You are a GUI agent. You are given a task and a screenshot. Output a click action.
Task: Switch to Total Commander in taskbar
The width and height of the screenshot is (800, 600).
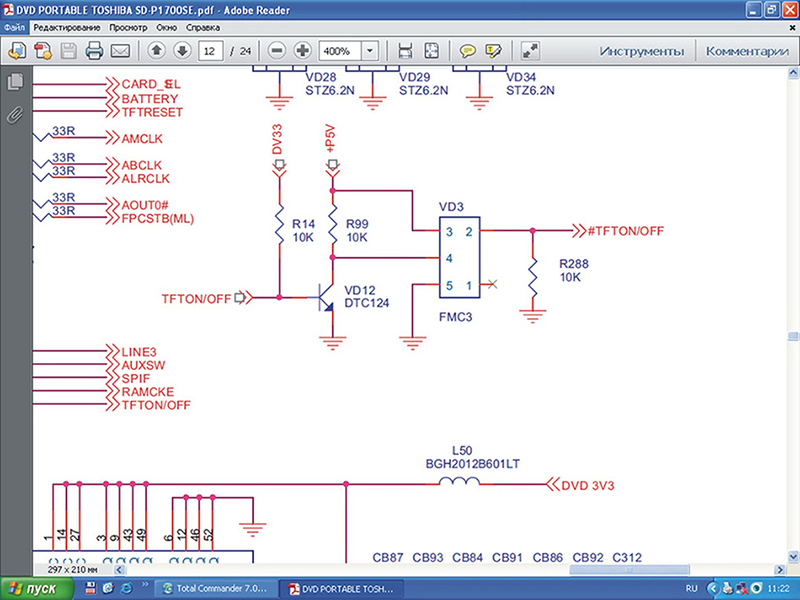(x=214, y=588)
